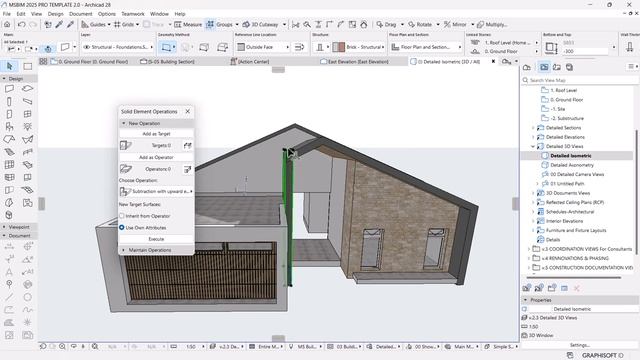Select the Beam tool in toolbox
This screenshot has width=640, height=360.
tap(27, 101)
